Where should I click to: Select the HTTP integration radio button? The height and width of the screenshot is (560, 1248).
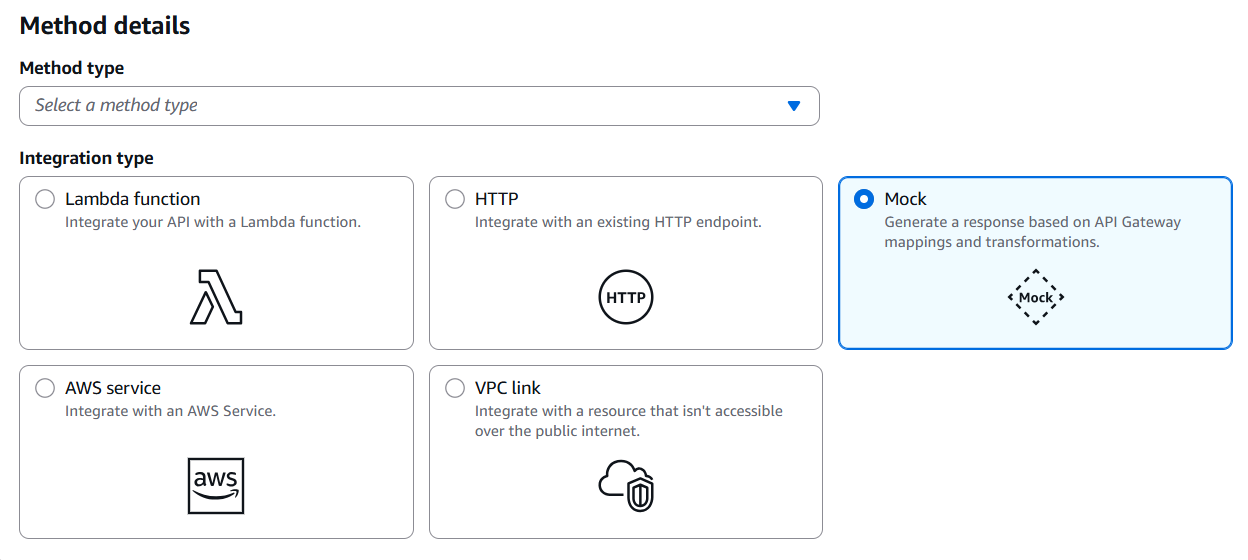(455, 199)
